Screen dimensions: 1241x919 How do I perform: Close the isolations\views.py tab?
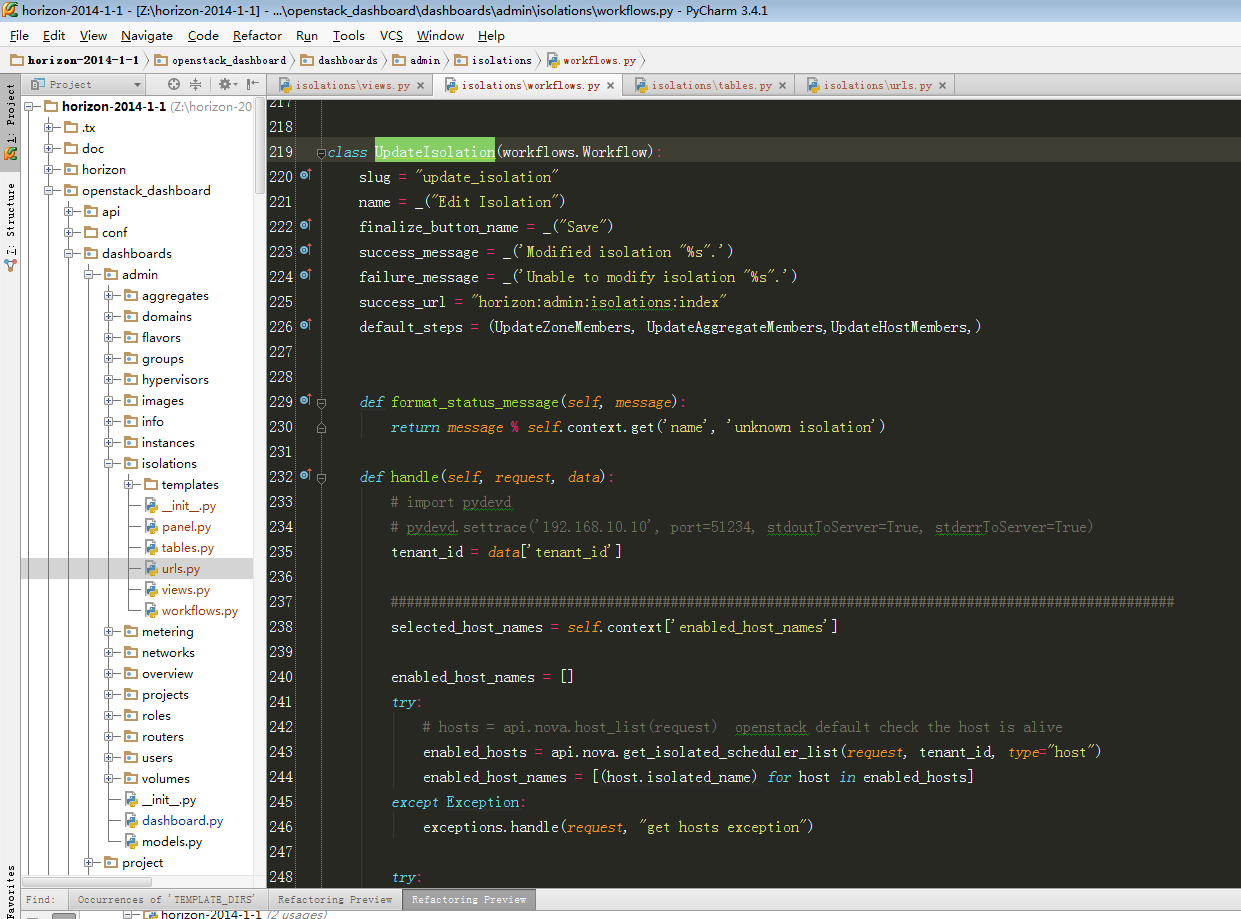[x=421, y=86]
